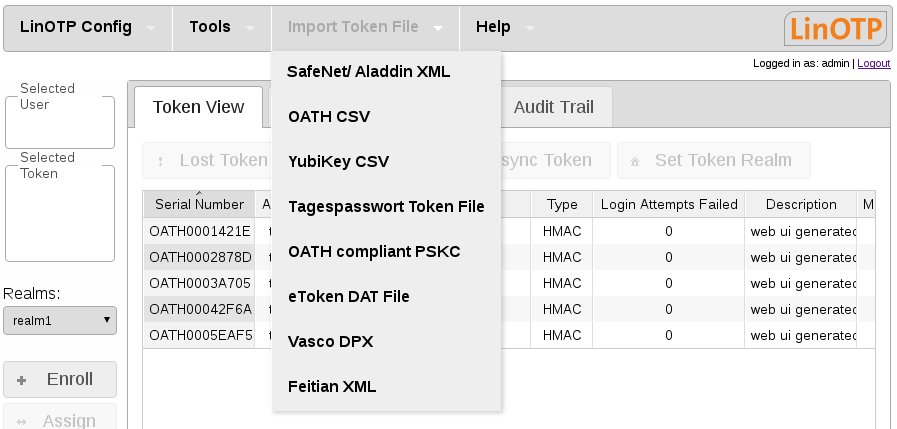The height and width of the screenshot is (429, 897).
Task: Click the Set Token Realm house icon
Action: pyautogui.click(x=634, y=161)
